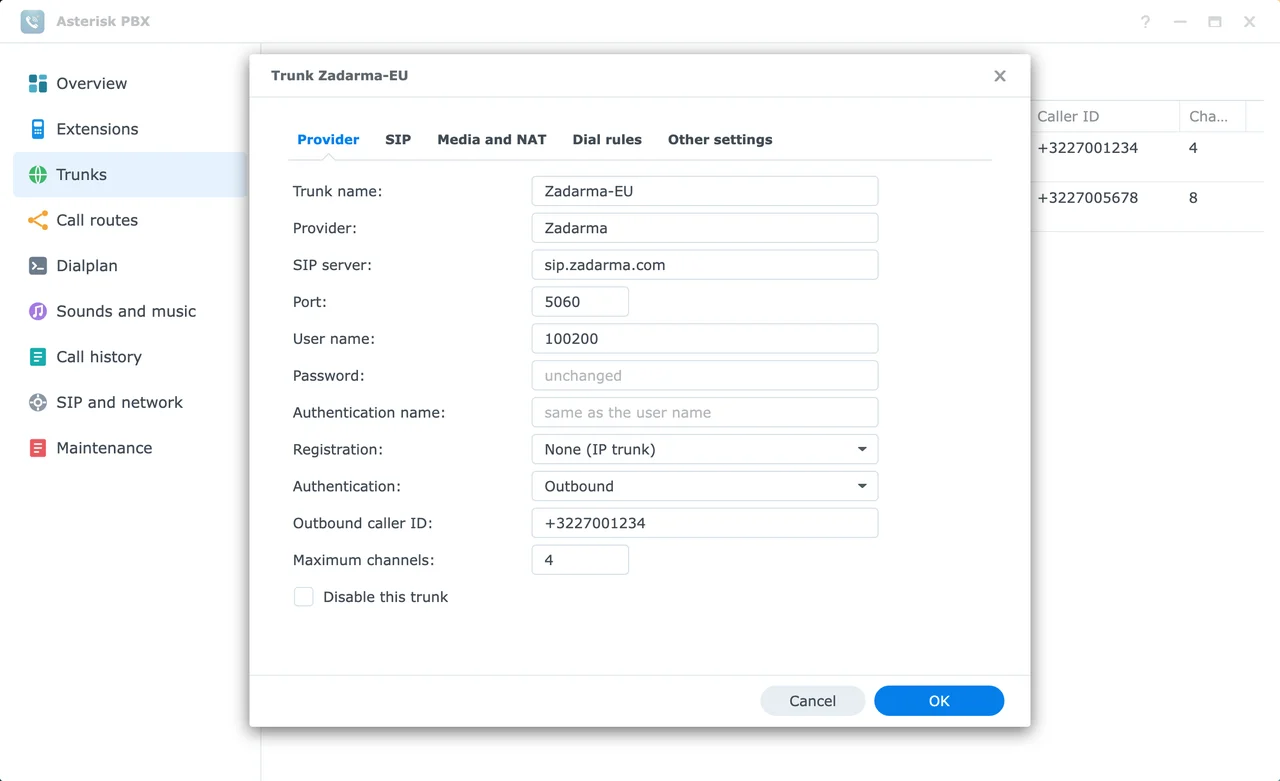
Task: Close the Trunk Zadarma-EU dialog
Action: [x=999, y=76]
